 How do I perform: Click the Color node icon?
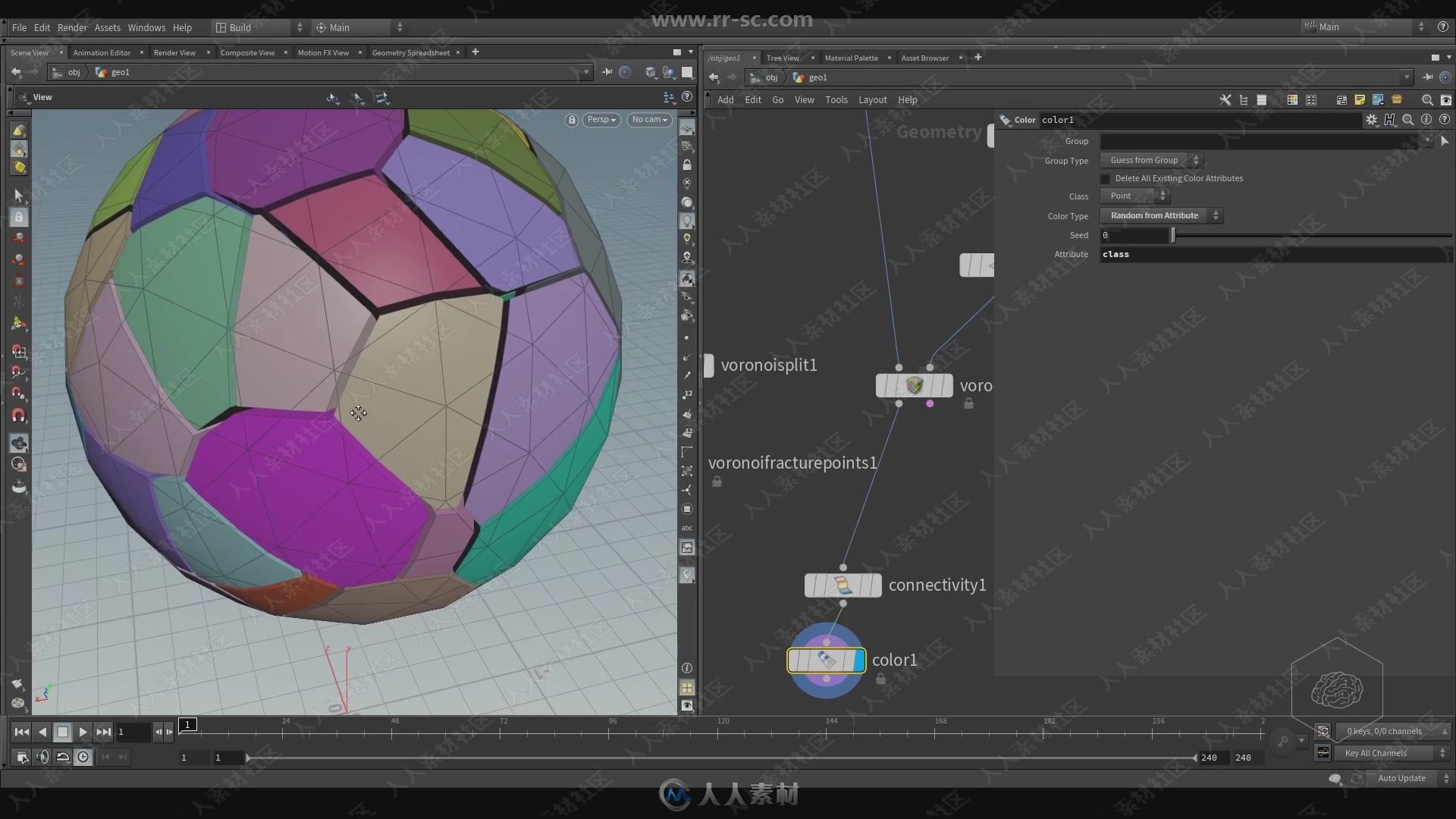826,659
